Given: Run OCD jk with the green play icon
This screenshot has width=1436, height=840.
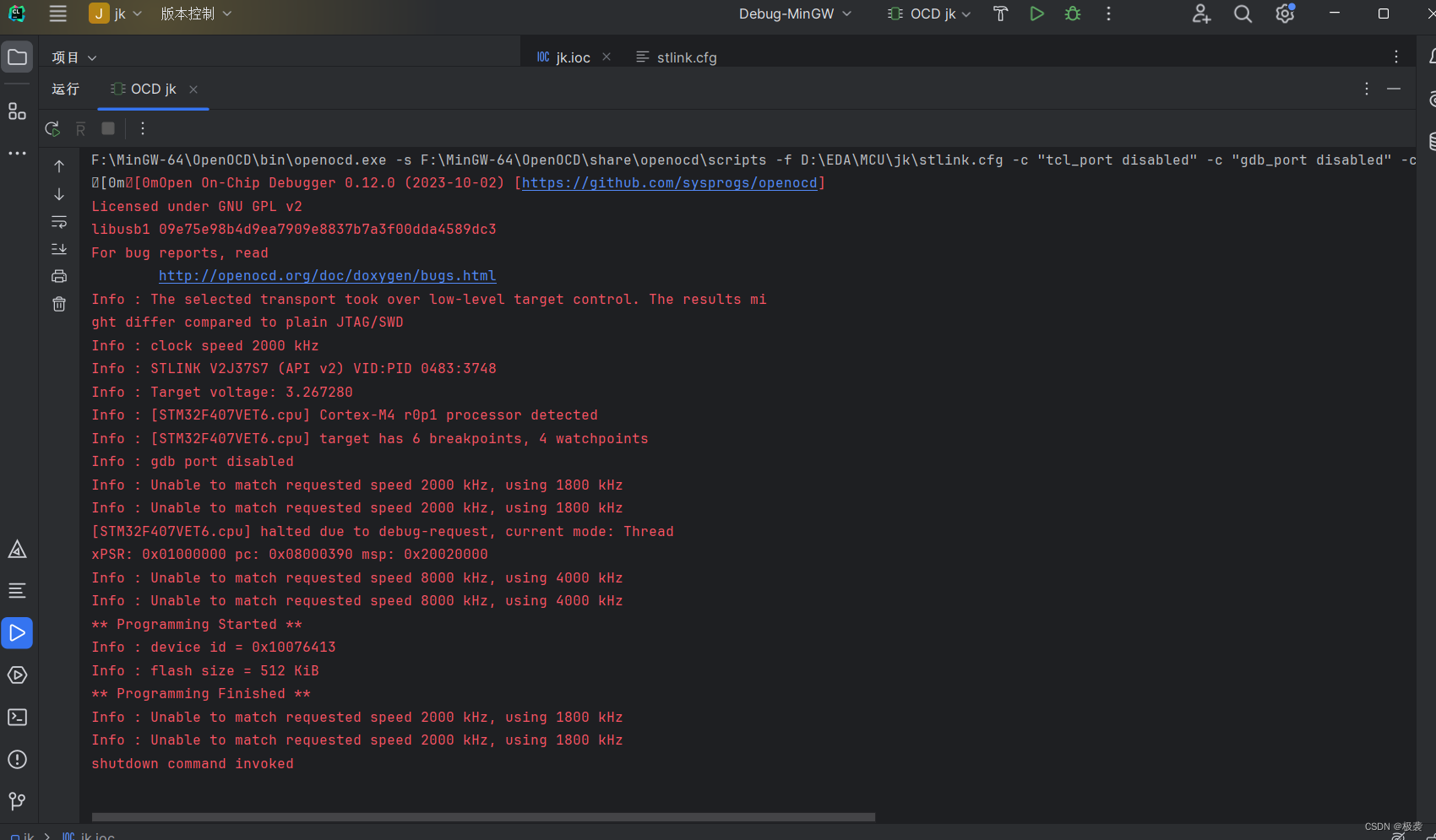Looking at the screenshot, I should [1036, 14].
